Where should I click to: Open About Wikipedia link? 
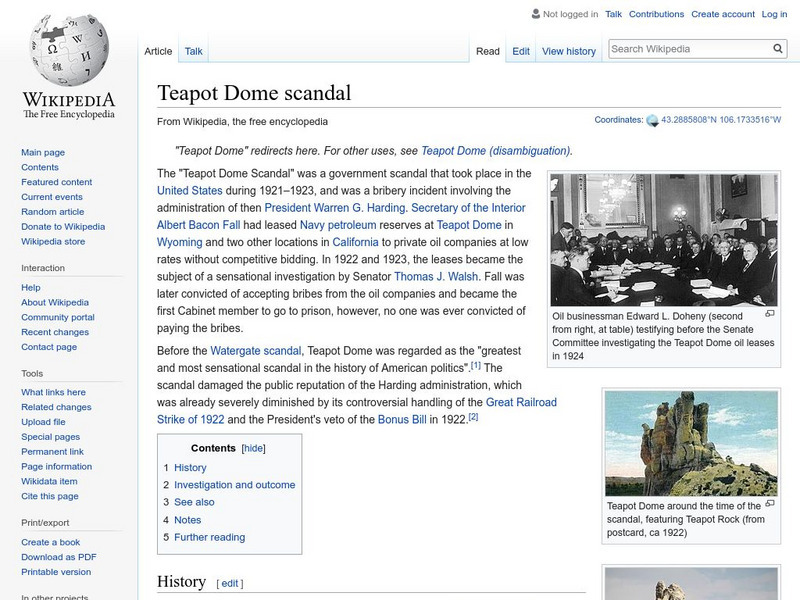pos(55,302)
